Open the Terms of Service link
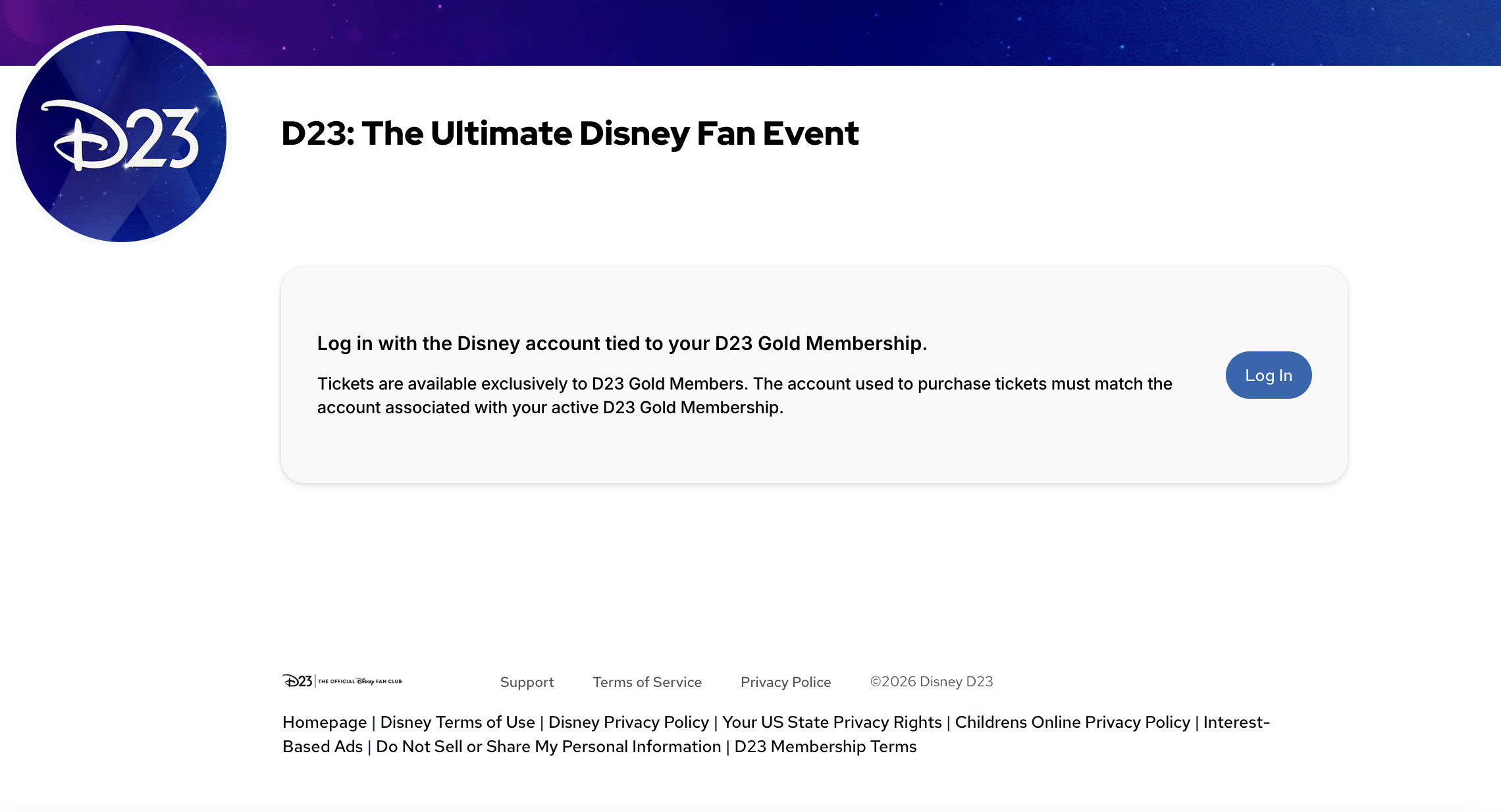 click(x=646, y=682)
